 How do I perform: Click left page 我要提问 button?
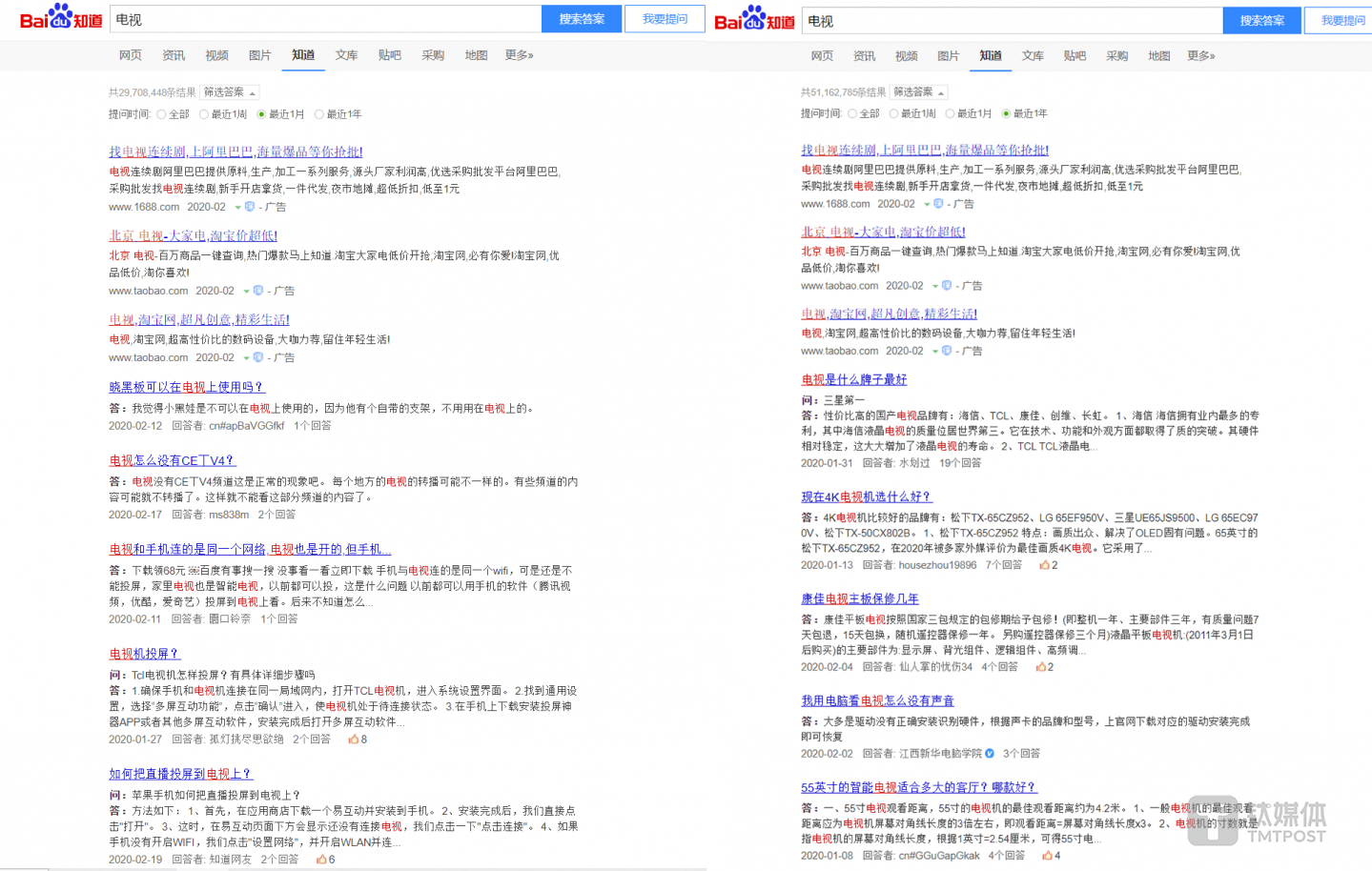[x=665, y=19]
